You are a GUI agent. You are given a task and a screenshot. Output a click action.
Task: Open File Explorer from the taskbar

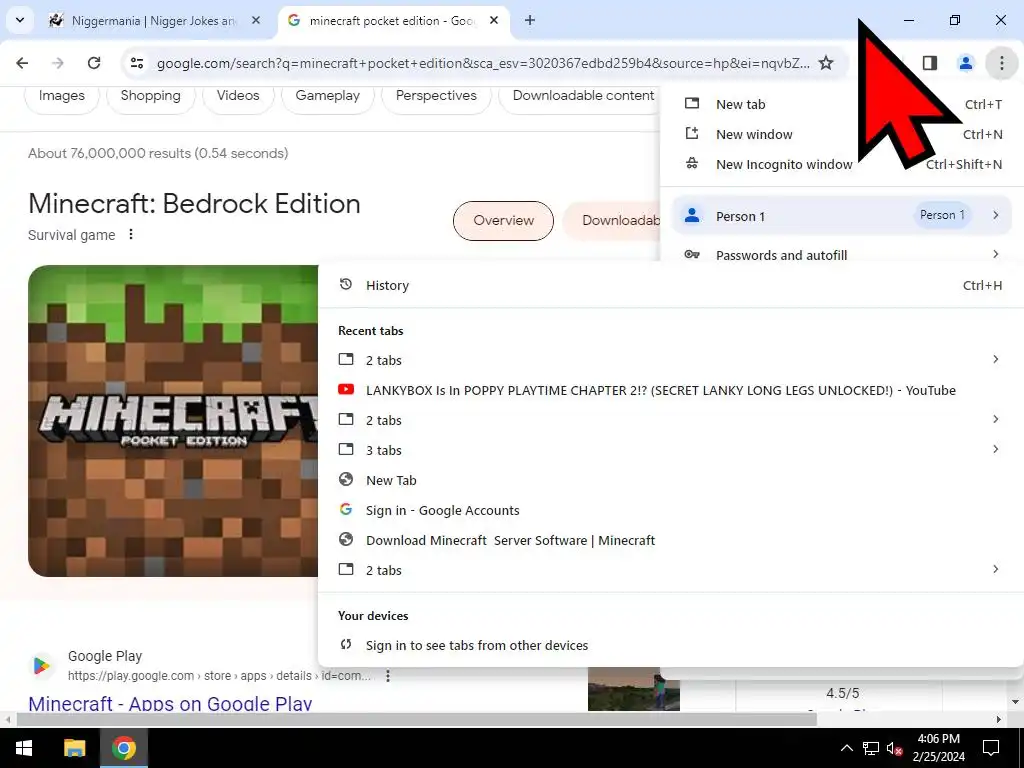tap(74, 748)
